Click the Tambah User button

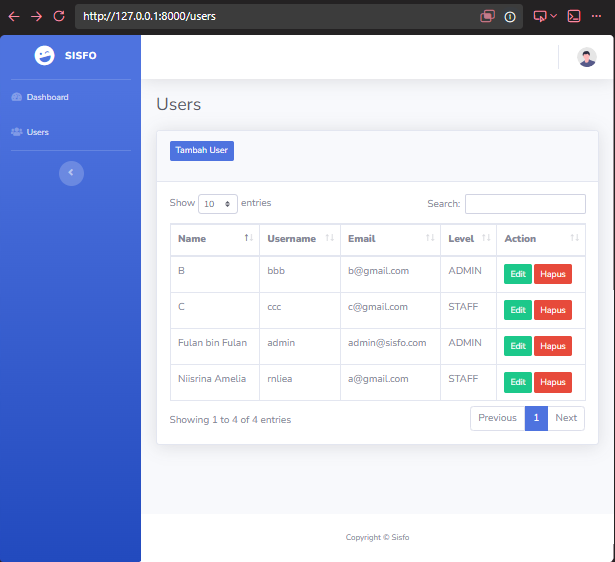click(x=202, y=151)
